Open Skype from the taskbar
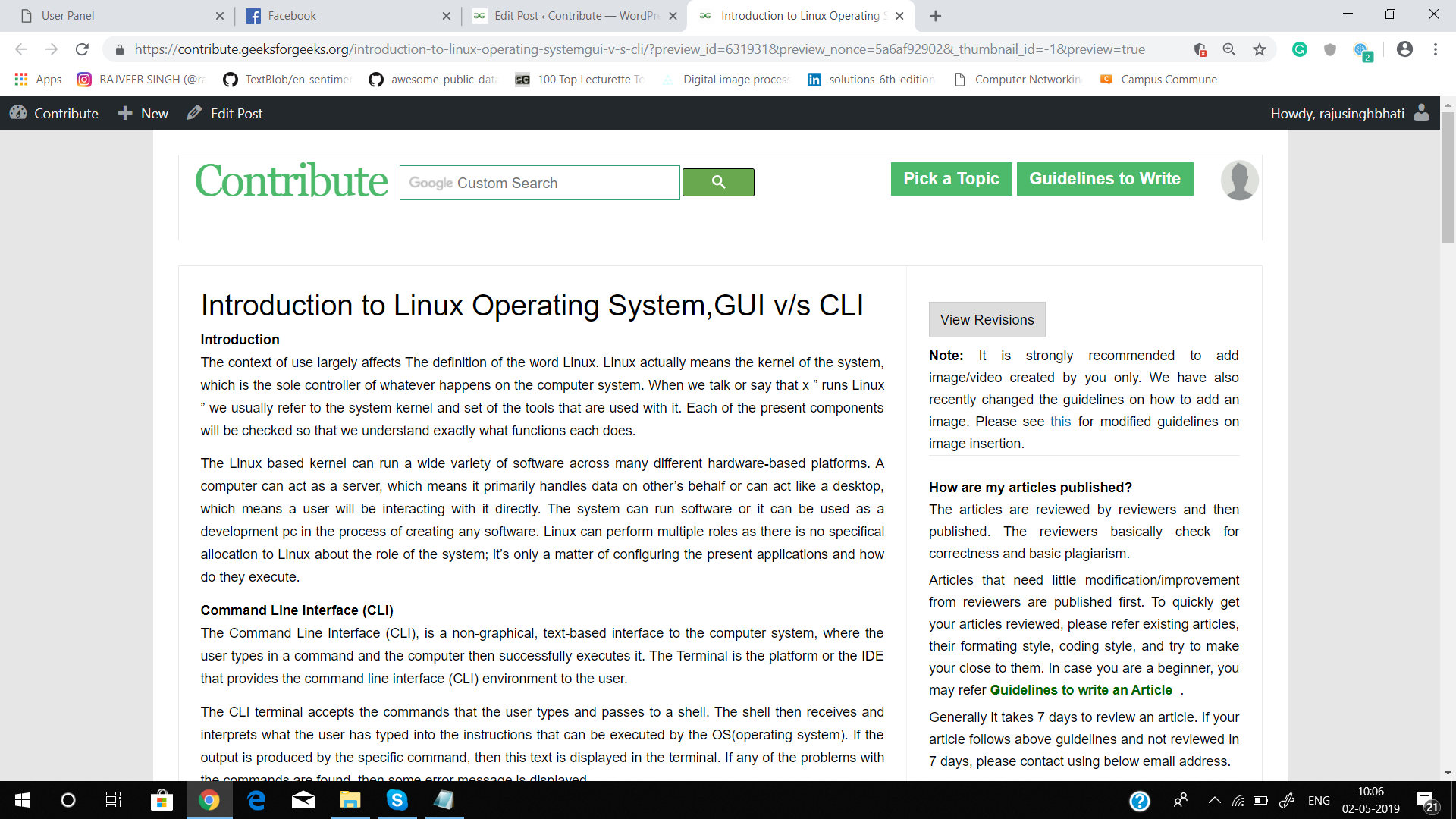This screenshot has width=1456, height=819. [397, 800]
